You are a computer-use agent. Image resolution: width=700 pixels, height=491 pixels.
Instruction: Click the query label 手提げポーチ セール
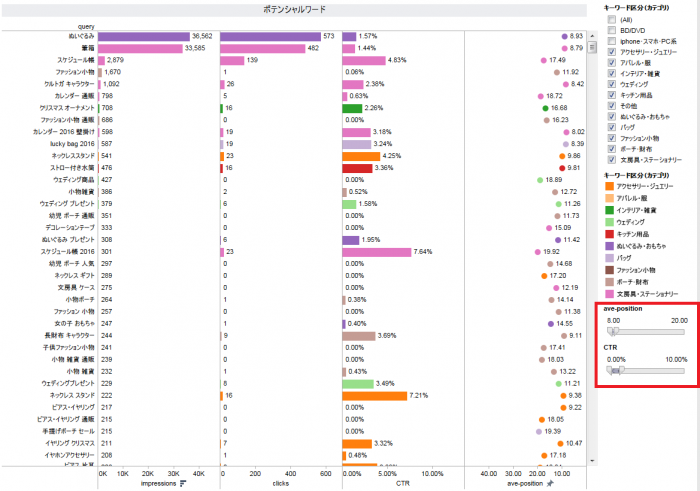[69, 432]
